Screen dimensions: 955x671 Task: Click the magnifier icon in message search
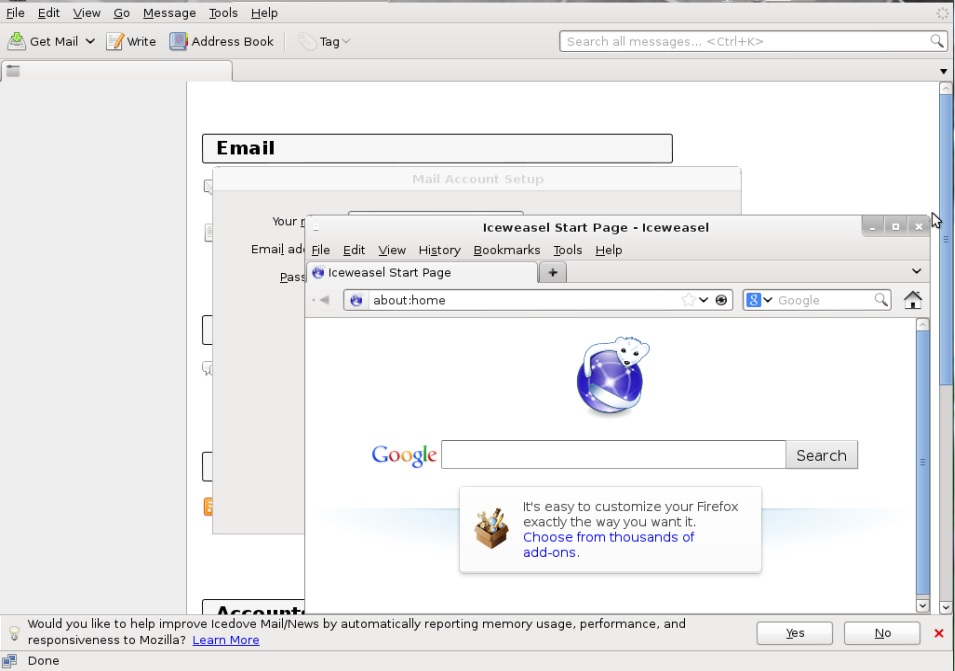pyautogui.click(x=937, y=41)
